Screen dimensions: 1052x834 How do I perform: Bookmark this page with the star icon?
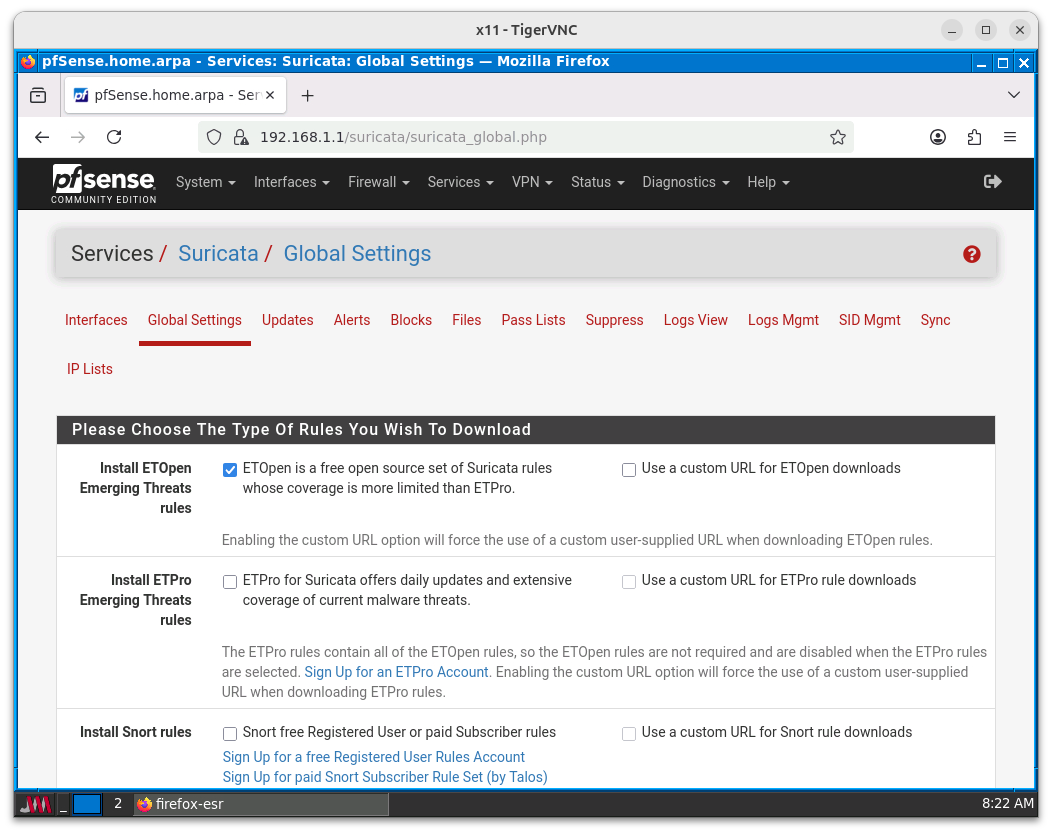837,138
